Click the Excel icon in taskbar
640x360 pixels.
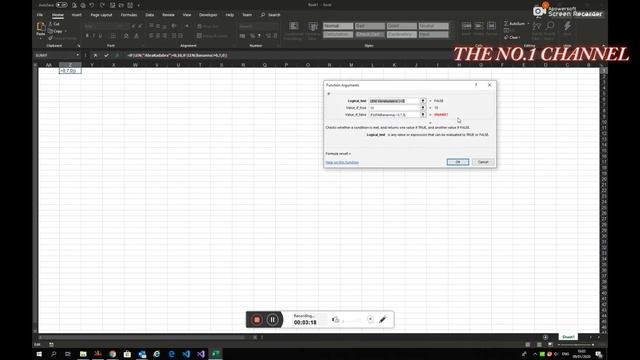click(x=216, y=354)
